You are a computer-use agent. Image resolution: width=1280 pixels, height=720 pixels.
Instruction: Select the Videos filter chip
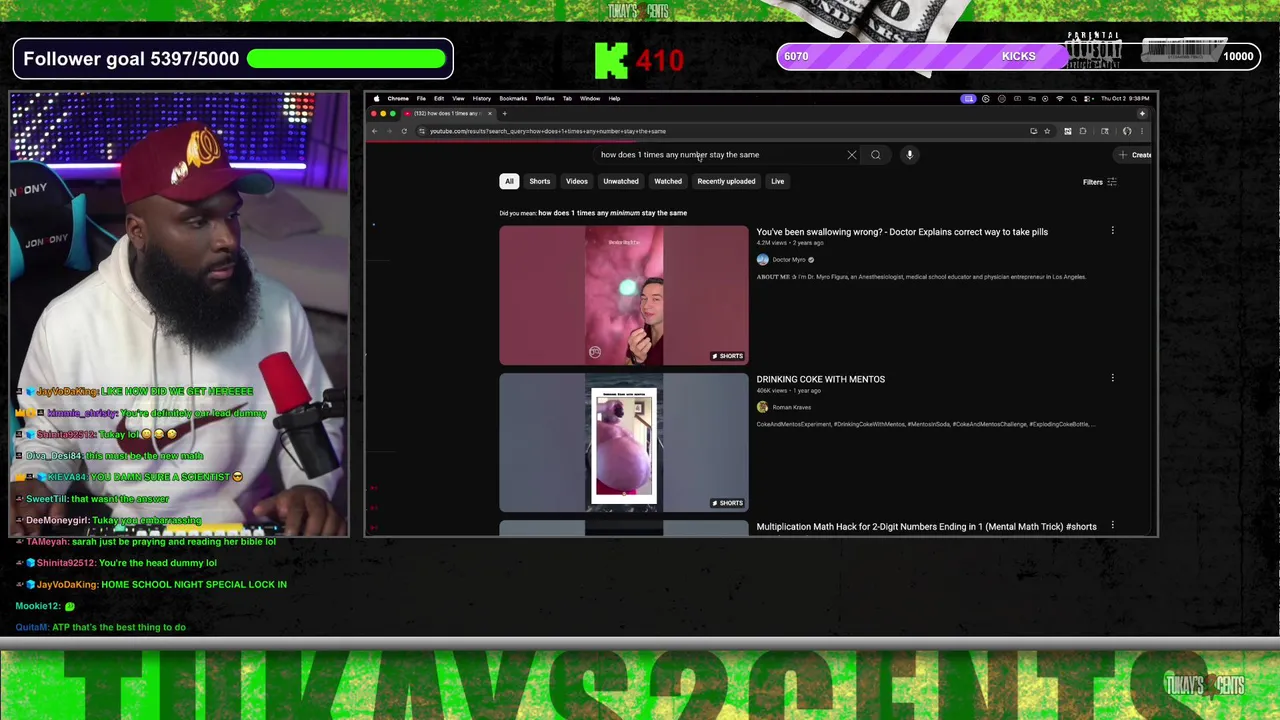click(x=577, y=181)
